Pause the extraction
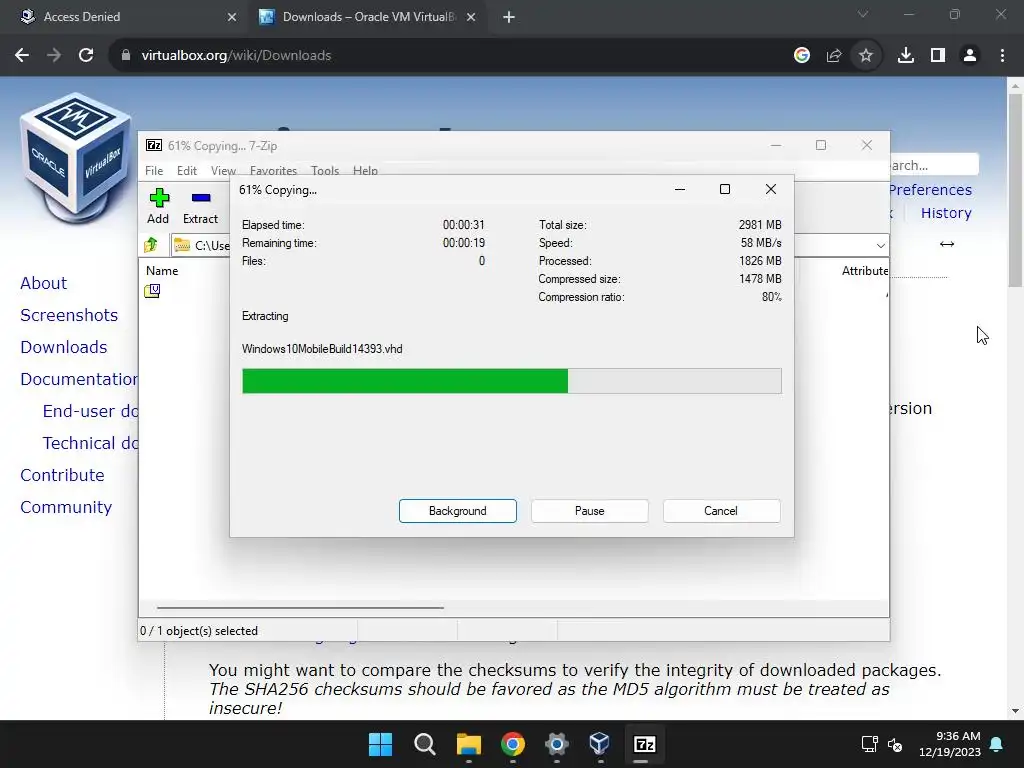Screen dimensions: 1024x768 (x=590, y=511)
